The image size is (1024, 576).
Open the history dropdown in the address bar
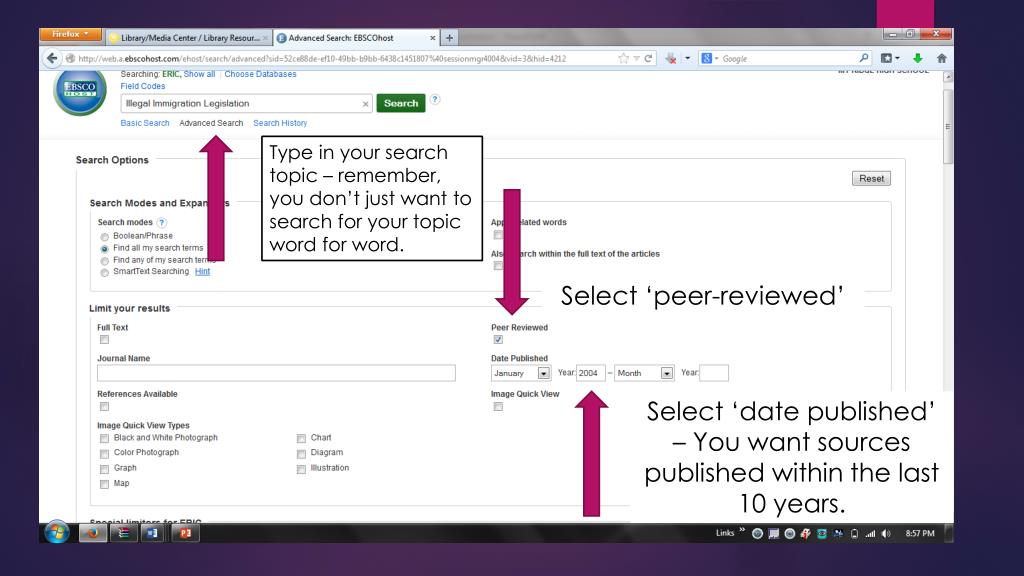[x=637, y=58]
